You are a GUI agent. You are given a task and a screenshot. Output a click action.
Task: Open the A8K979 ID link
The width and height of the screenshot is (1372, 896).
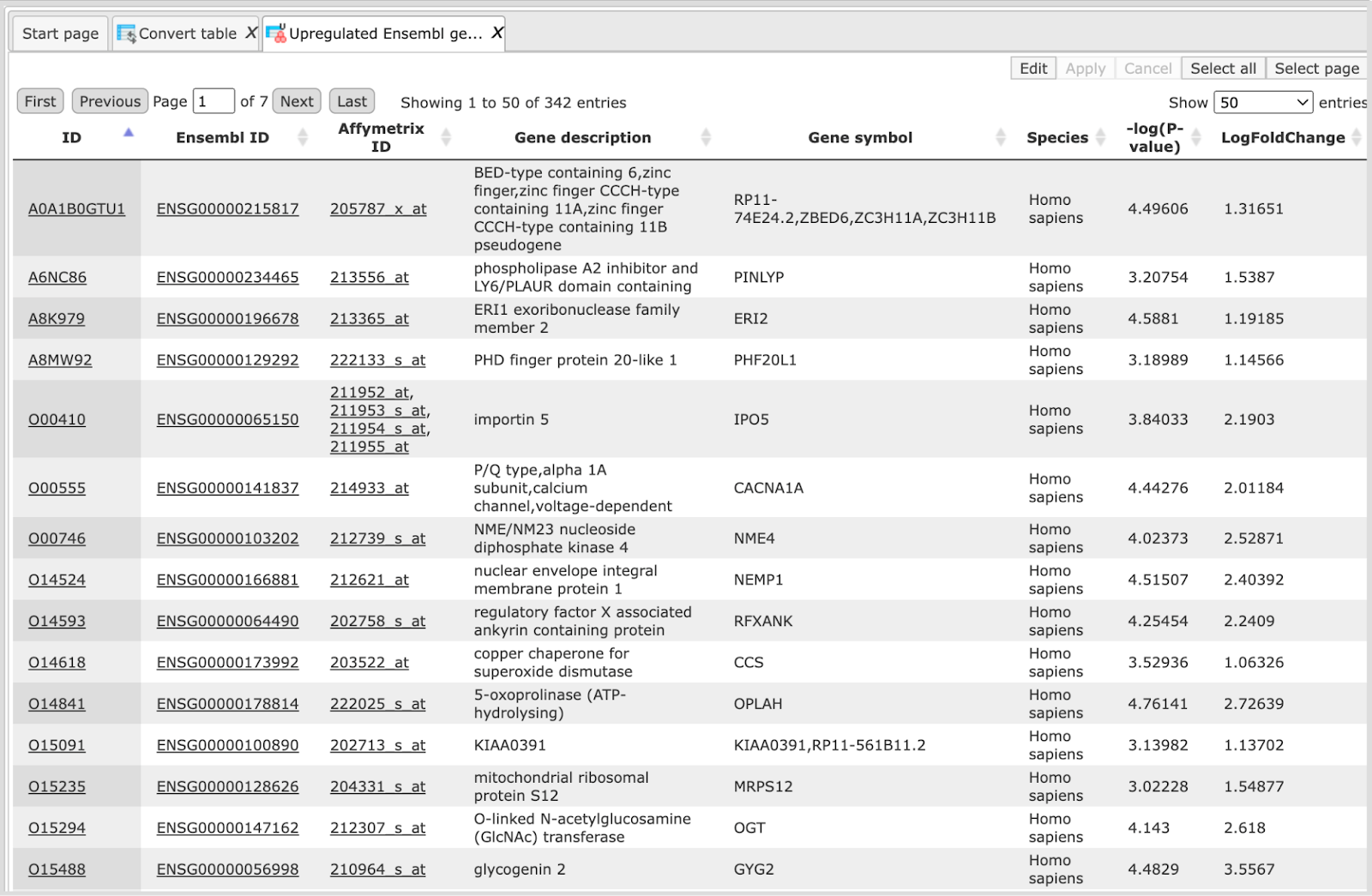[57, 318]
